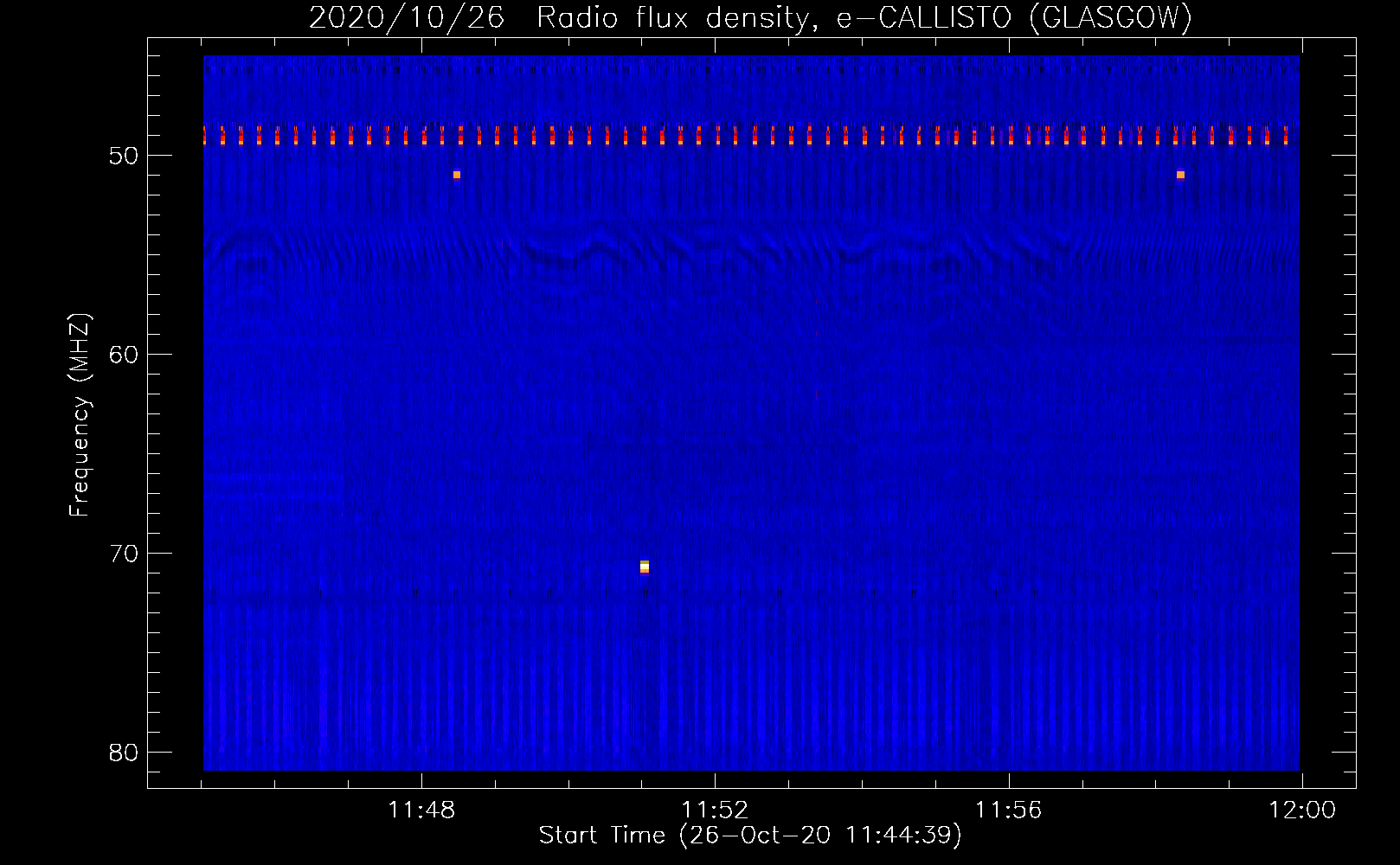
Task: Click the 11:52 time tick label
Action: [x=715, y=811]
